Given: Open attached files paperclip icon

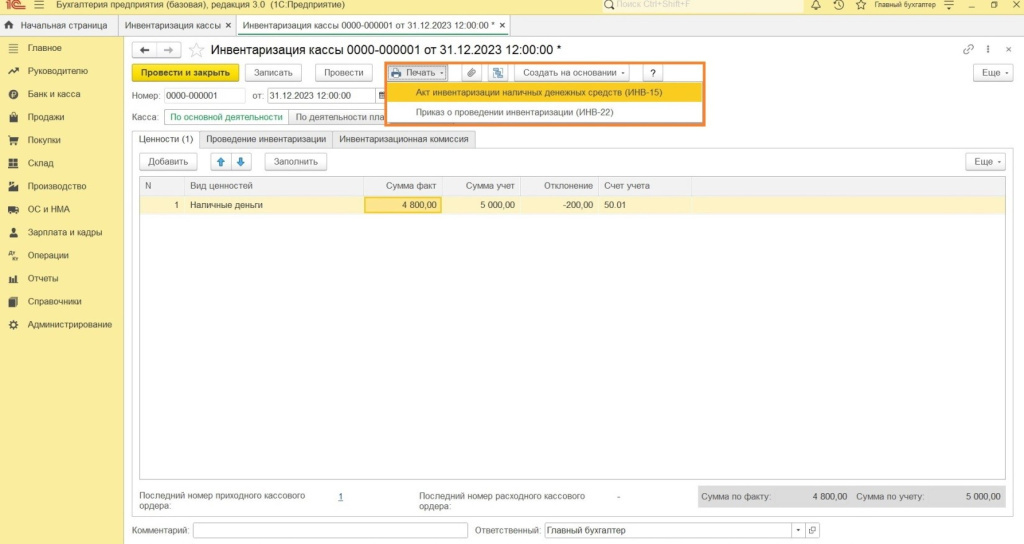Looking at the screenshot, I should [x=472, y=72].
